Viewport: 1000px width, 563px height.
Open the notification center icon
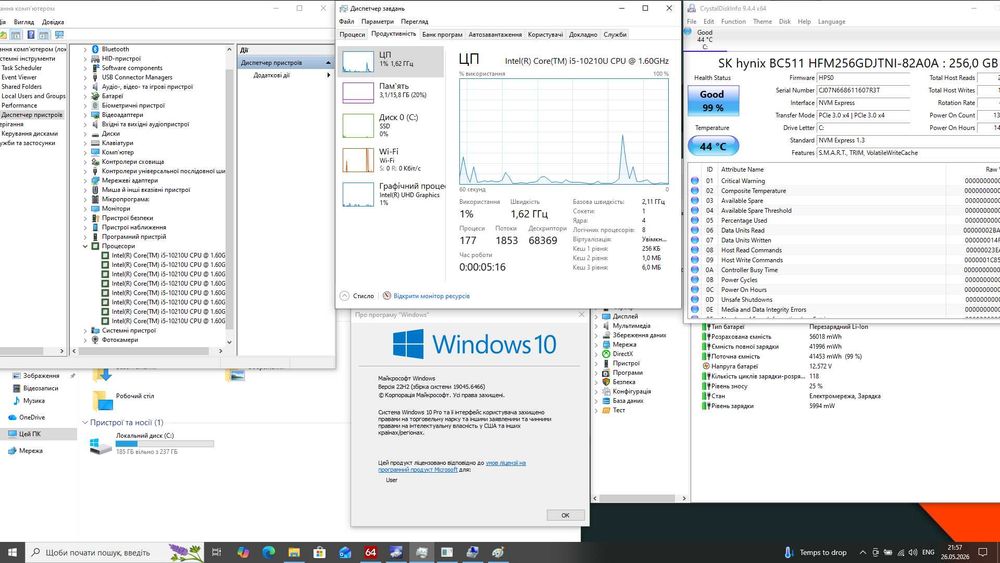pos(983,552)
